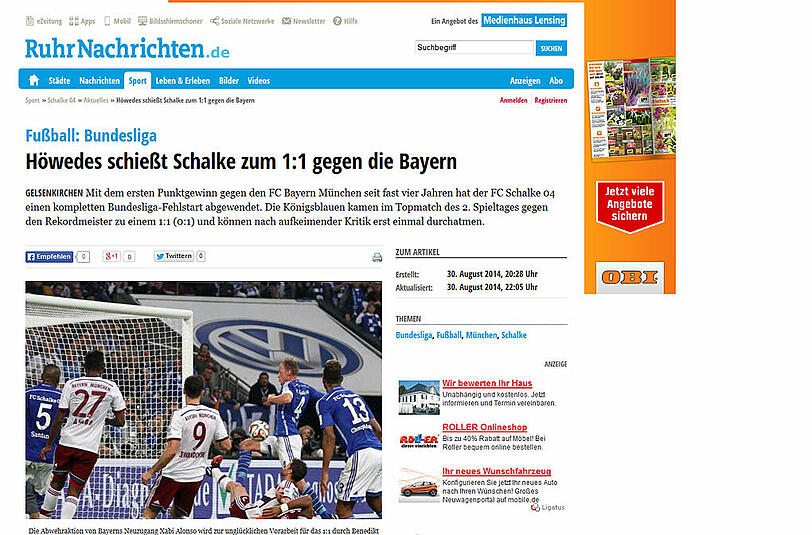Open the Bilder menu item
This screenshot has width=812, height=535.
229,81
